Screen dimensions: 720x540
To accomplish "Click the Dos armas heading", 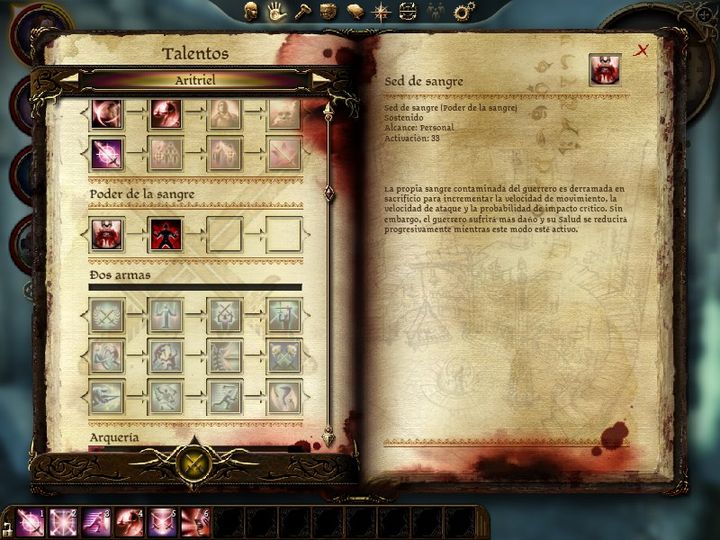I will 120,275.
